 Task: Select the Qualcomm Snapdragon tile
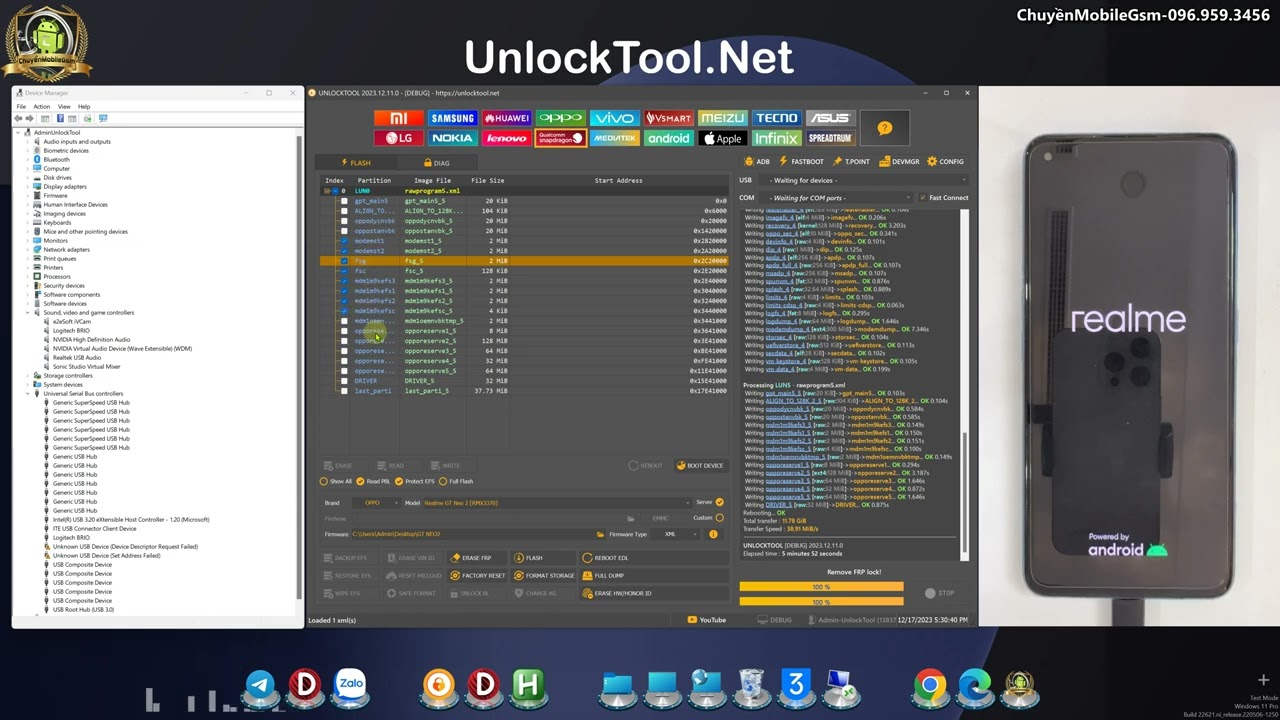coord(560,138)
